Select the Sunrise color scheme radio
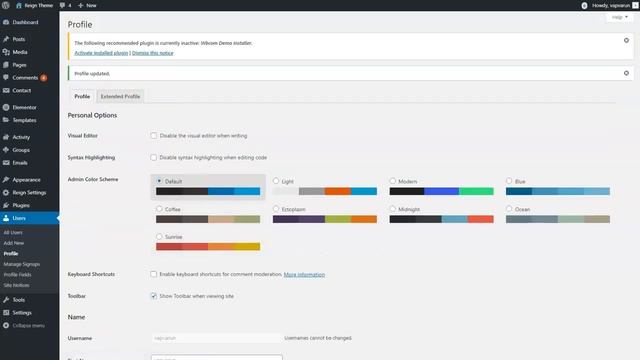640x360 pixels. [159, 236]
